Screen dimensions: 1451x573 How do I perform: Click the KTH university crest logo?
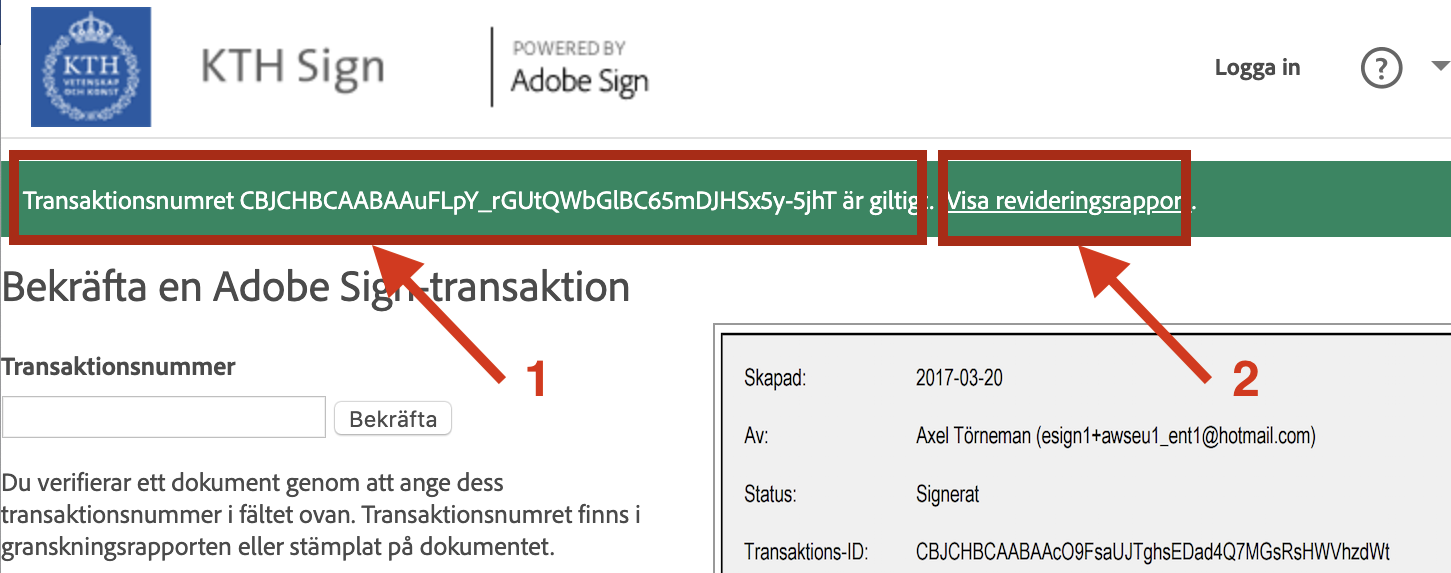pos(90,67)
